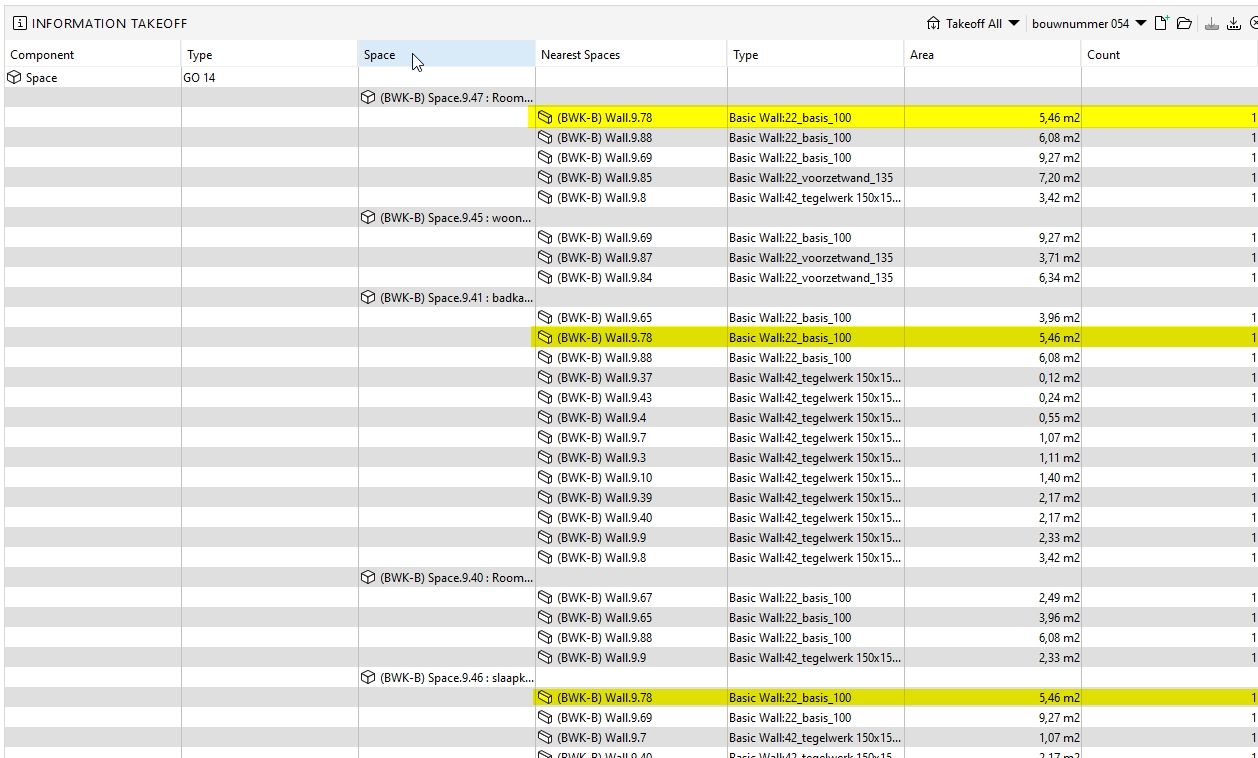Click the wall icon next to Wall.9.10
Screen dimensions: 1258x758
point(545,477)
